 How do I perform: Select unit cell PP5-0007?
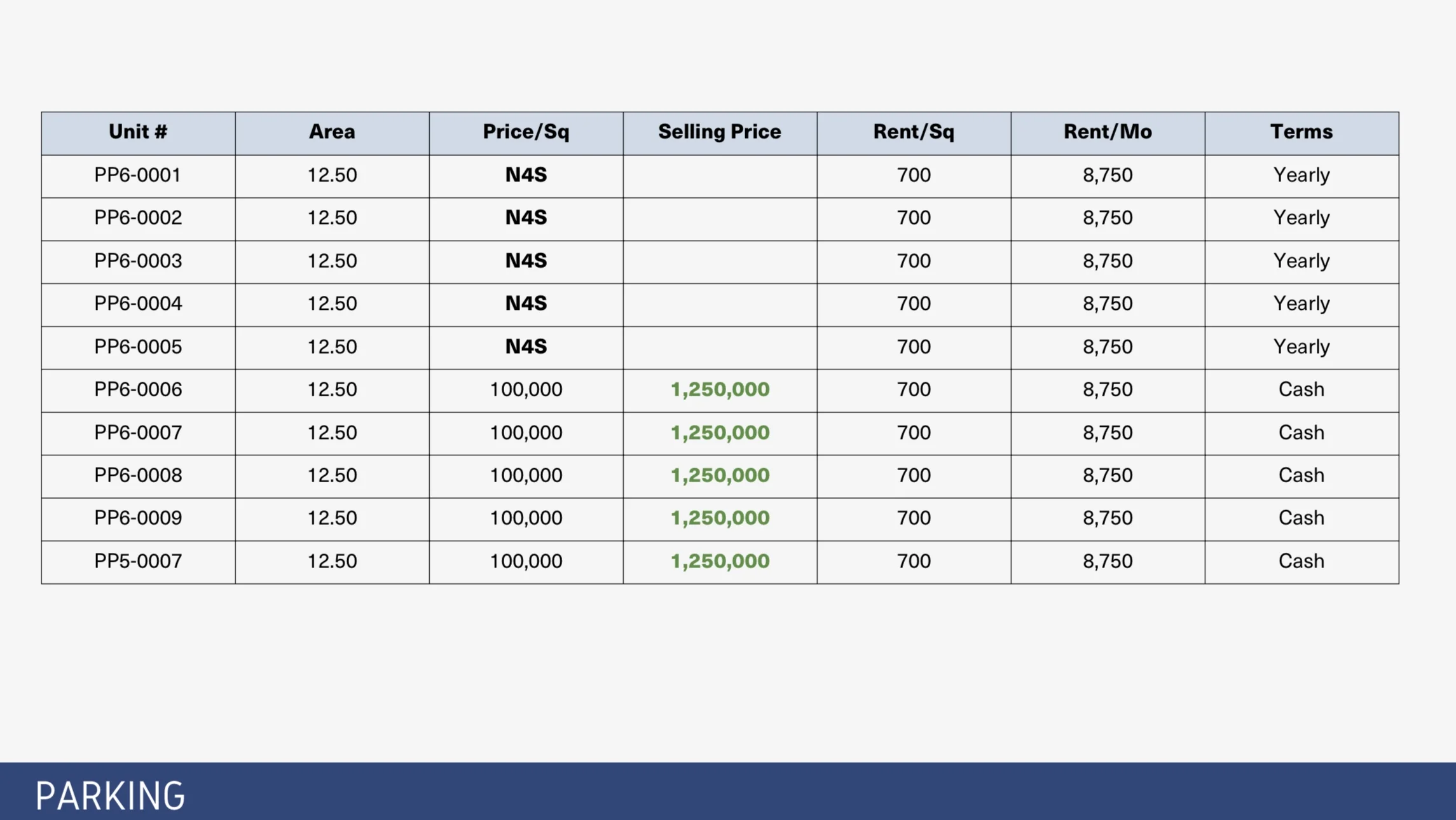pos(138,561)
